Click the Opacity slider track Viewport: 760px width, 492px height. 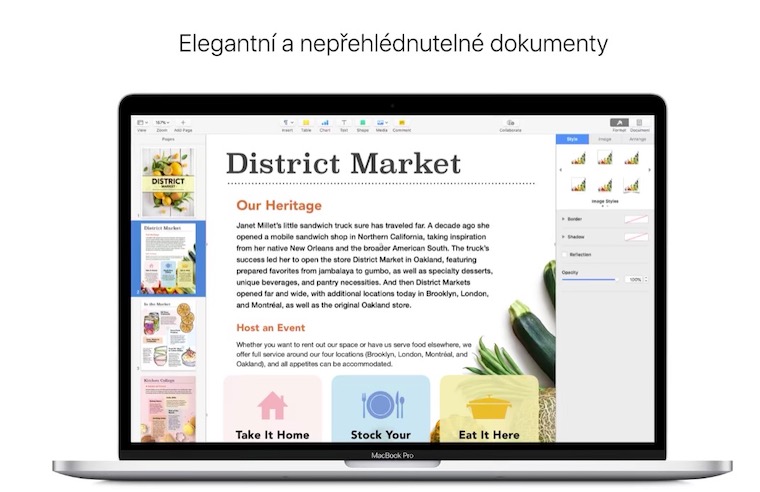tap(589, 280)
